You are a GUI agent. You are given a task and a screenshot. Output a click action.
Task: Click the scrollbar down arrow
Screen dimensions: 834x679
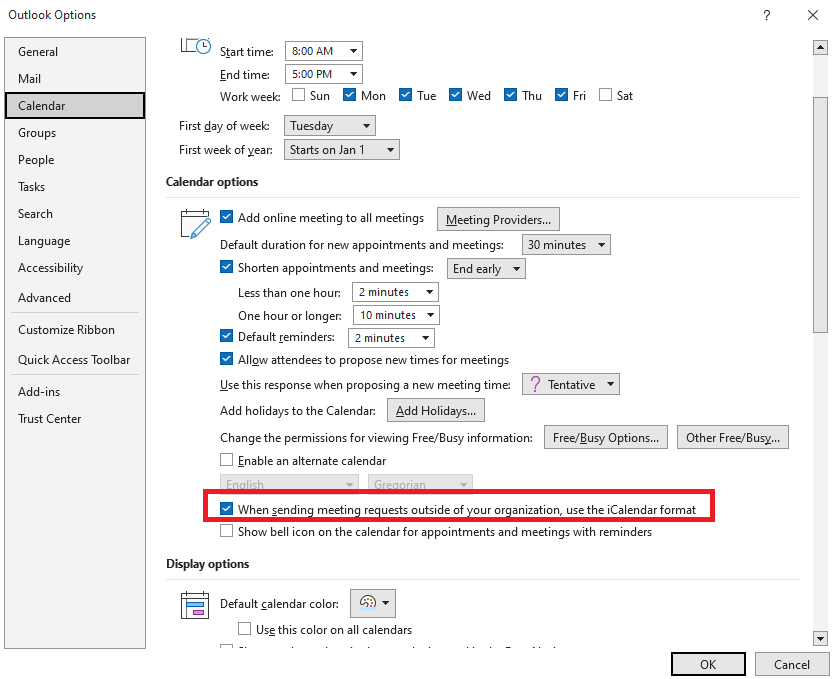820,639
